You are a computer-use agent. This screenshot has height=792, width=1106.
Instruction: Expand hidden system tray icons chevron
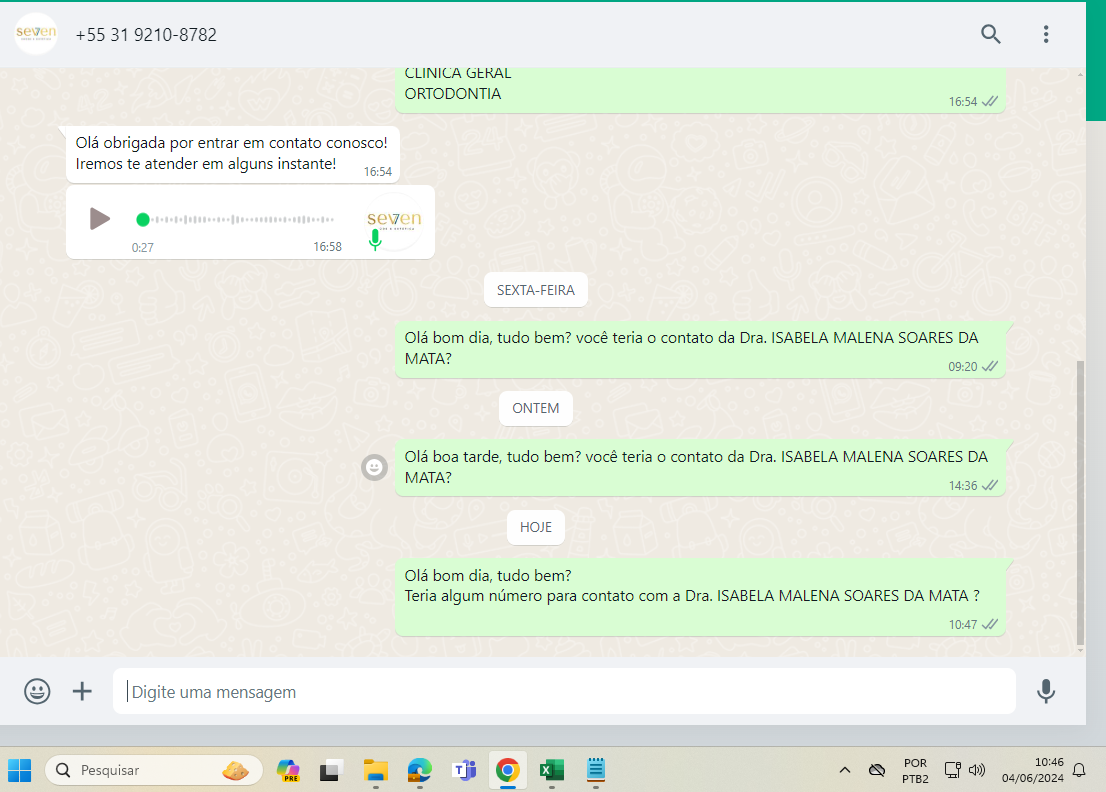click(x=844, y=770)
